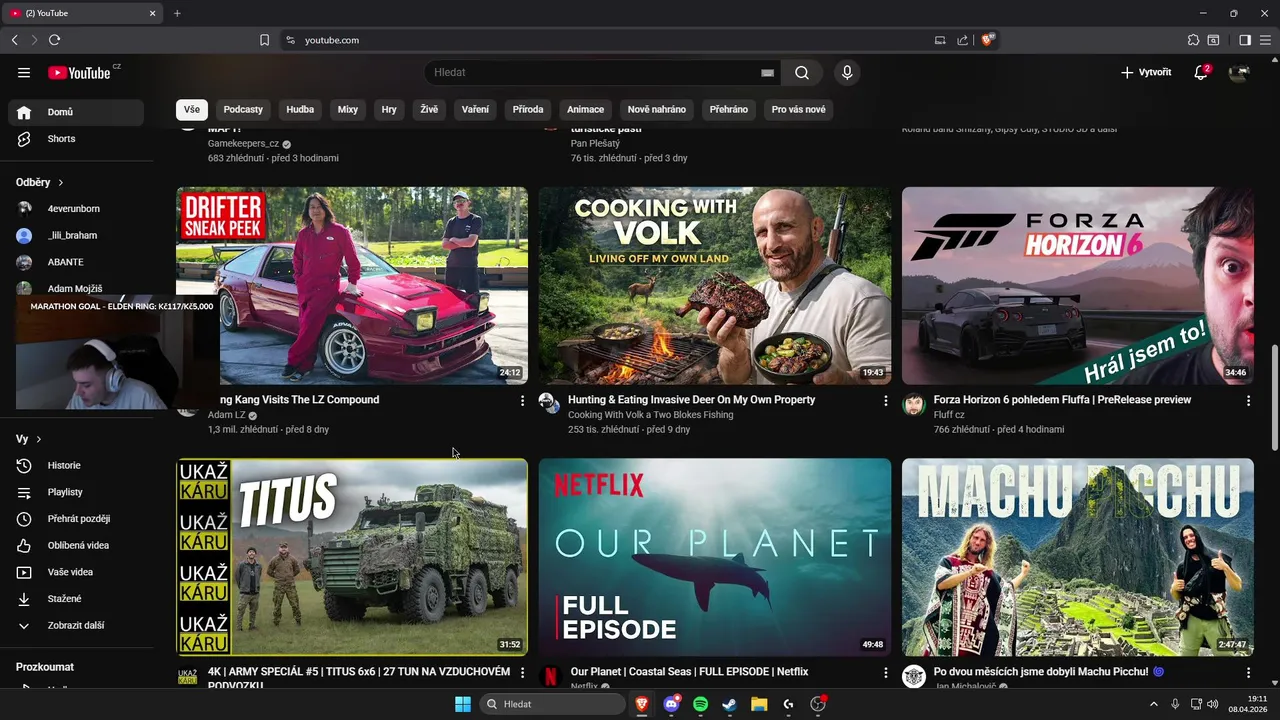Click the YouTube logo
This screenshot has width=1280, height=720.
pyautogui.click(x=79, y=73)
